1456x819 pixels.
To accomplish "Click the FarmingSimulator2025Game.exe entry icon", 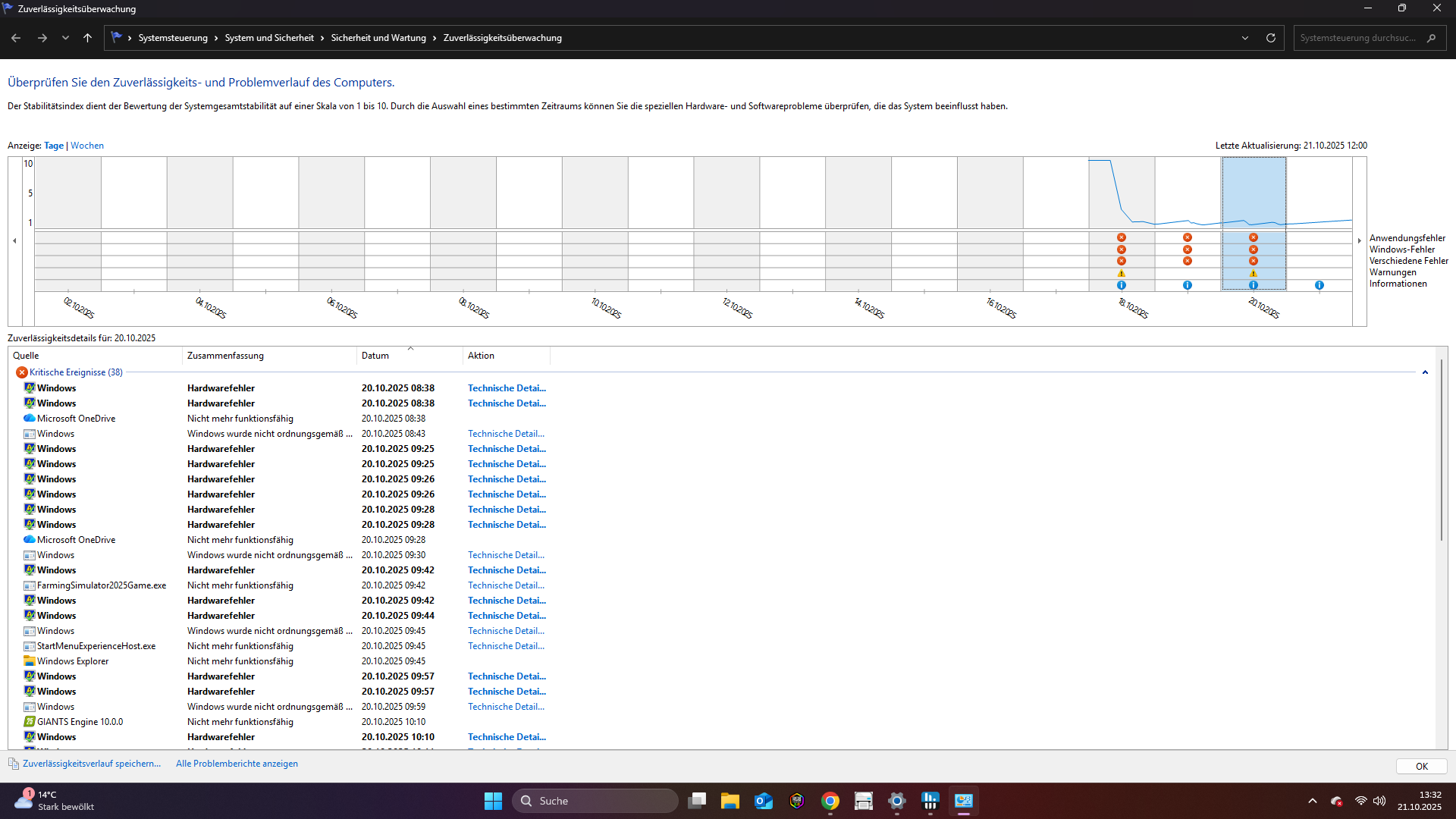I will click(x=29, y=585).
